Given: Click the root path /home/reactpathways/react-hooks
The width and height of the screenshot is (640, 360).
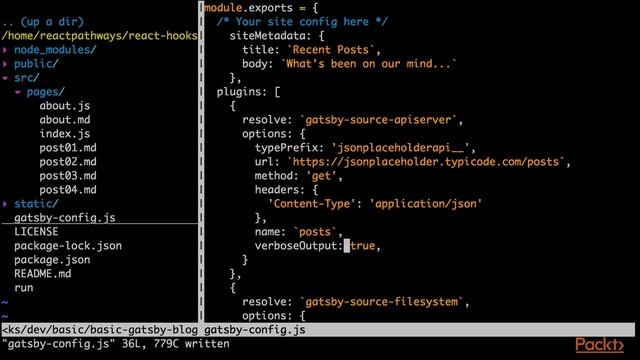Looking at the screenshot, I should tap(100, 36).
